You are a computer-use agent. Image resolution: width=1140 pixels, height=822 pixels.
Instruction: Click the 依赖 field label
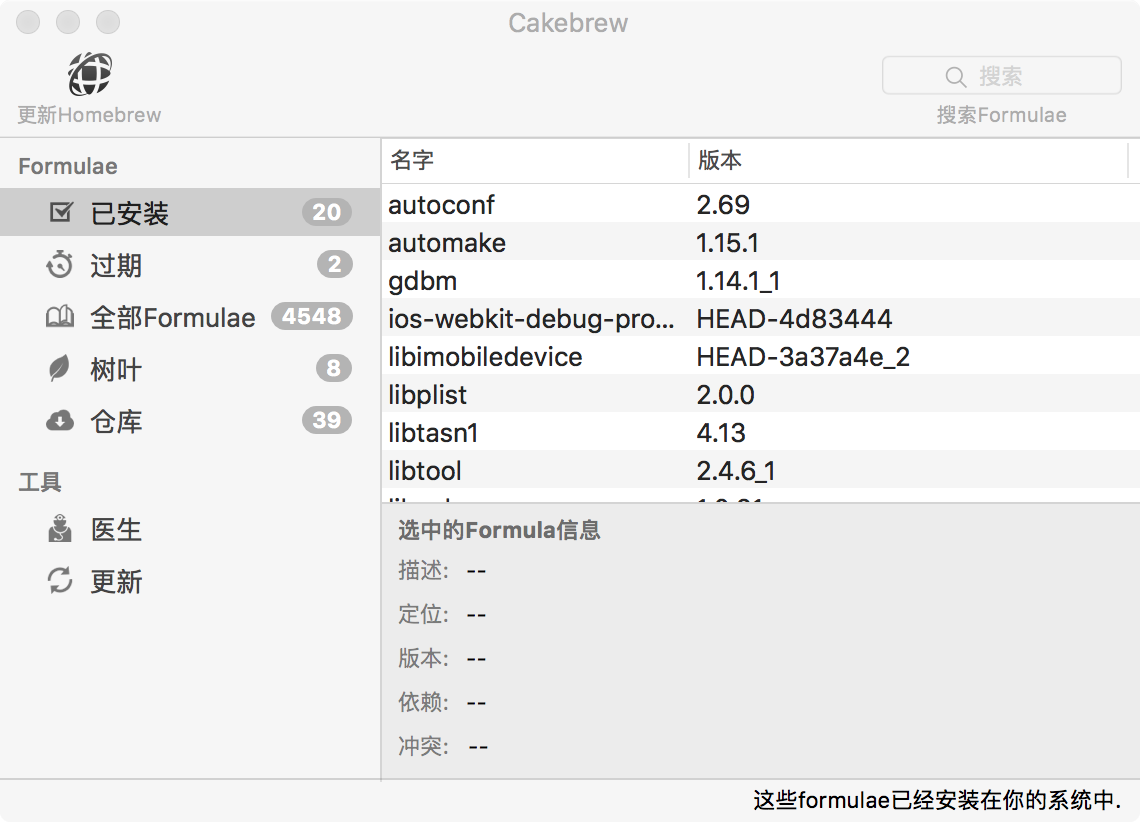click(x=423, y=702)
